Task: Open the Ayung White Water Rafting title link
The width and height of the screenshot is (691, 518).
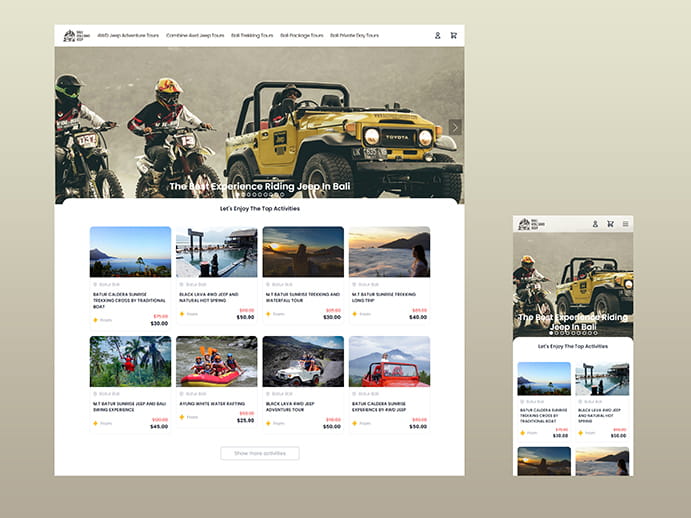Action: [215, 404]
